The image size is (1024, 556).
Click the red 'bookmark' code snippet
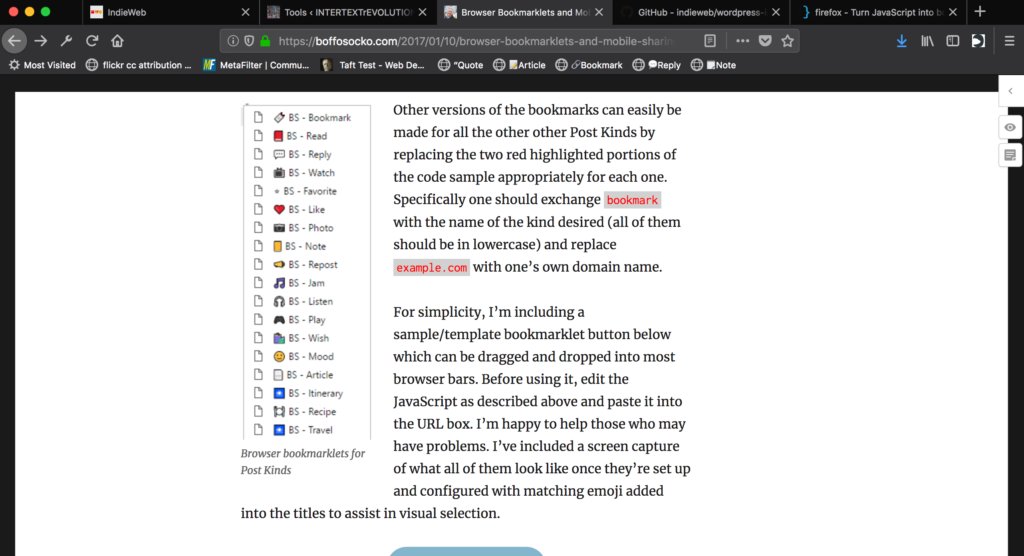click(632, 200)
